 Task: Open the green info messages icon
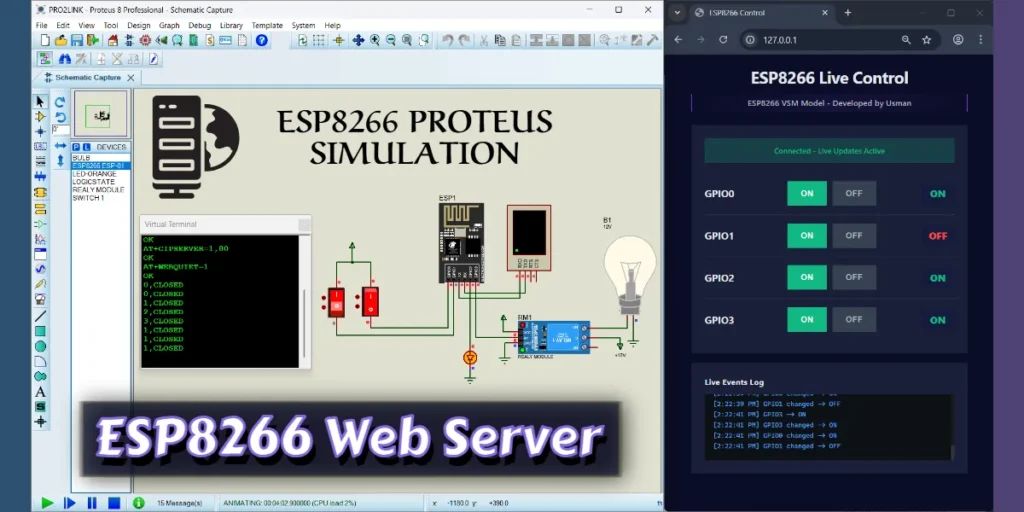138,503
